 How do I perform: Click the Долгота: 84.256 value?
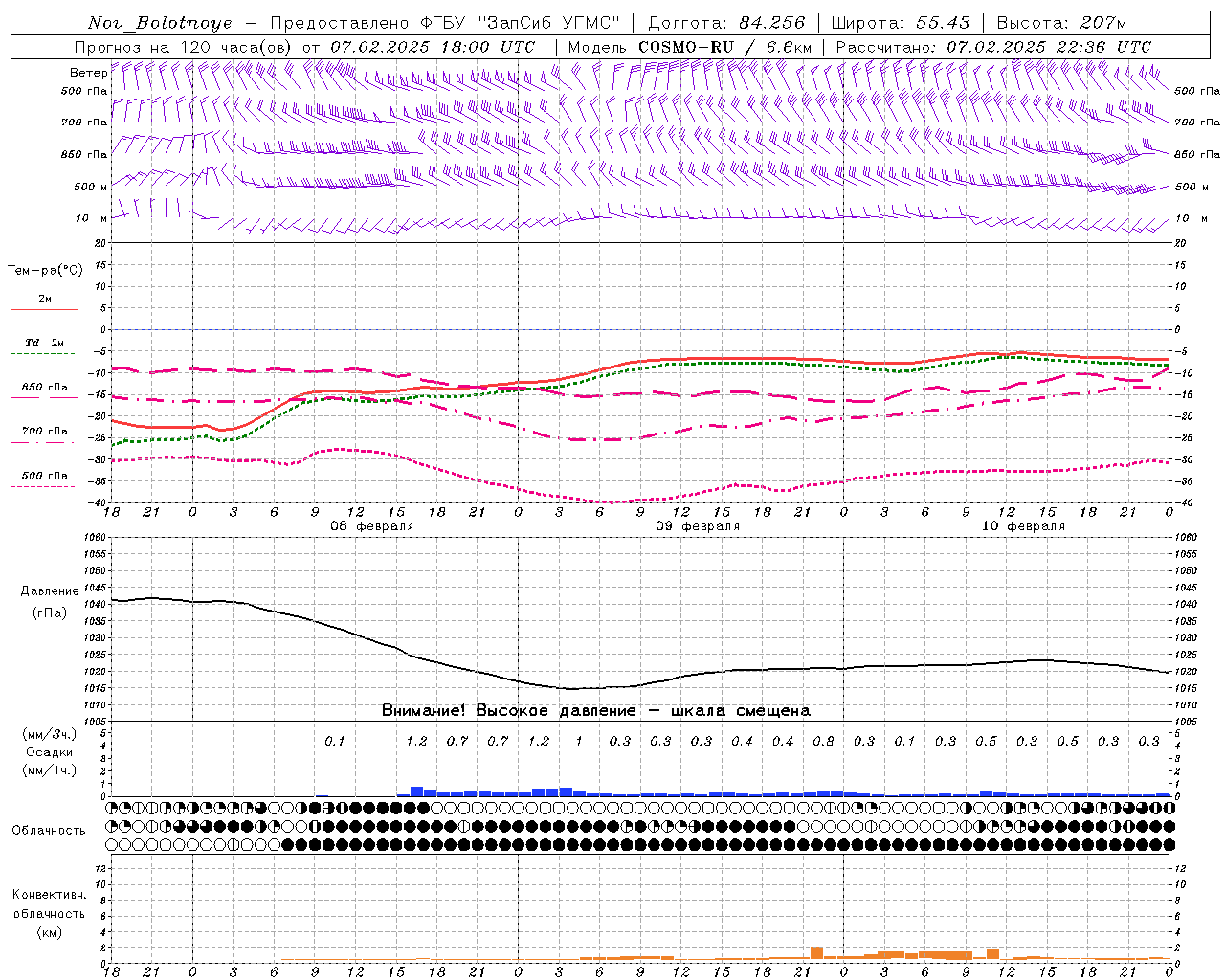coord(726,23)
